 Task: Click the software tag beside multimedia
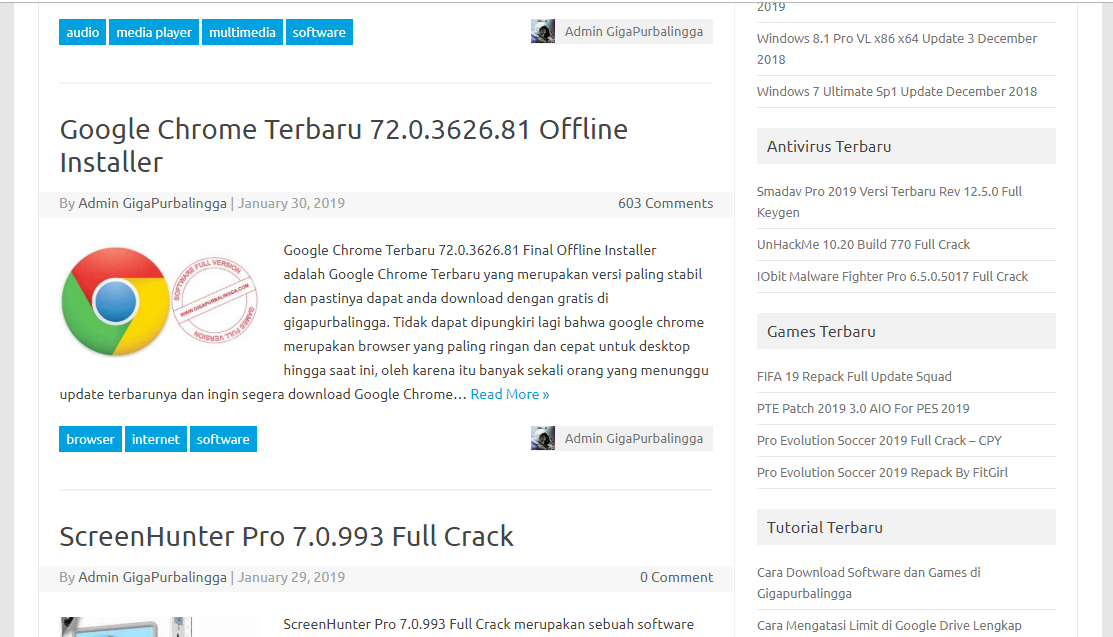tap(319, 33)
